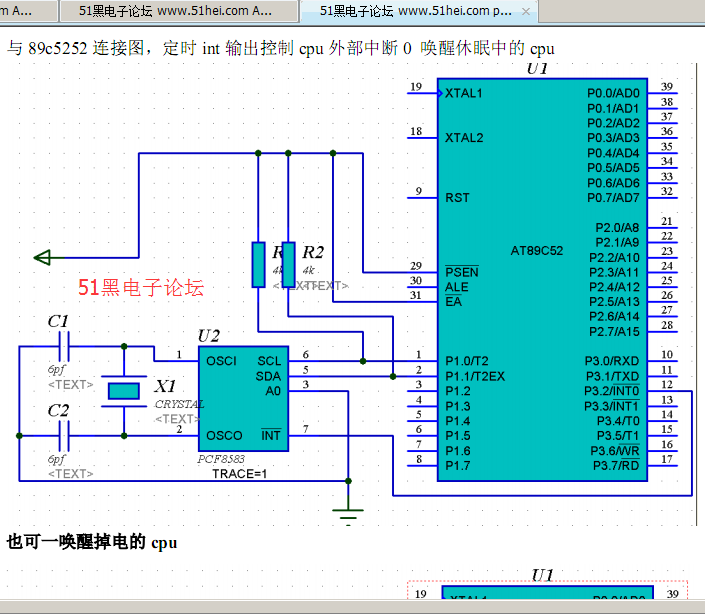Click the EA pin label

(453, 302)
